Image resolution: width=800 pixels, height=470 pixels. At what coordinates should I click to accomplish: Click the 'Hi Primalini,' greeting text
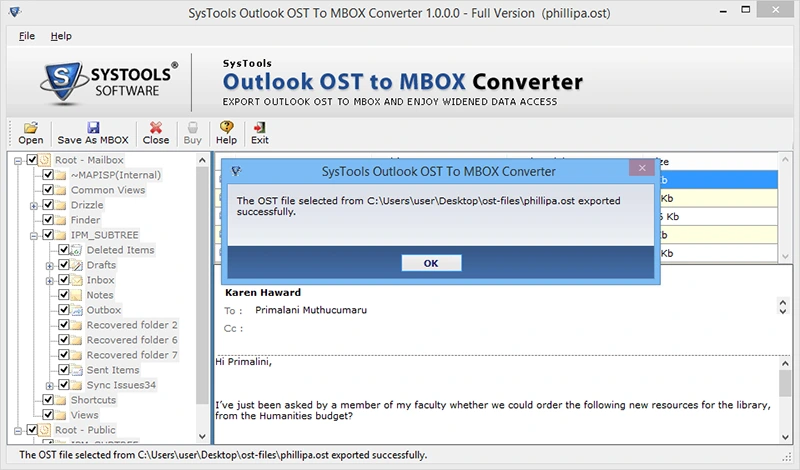(x=243, y=362)
